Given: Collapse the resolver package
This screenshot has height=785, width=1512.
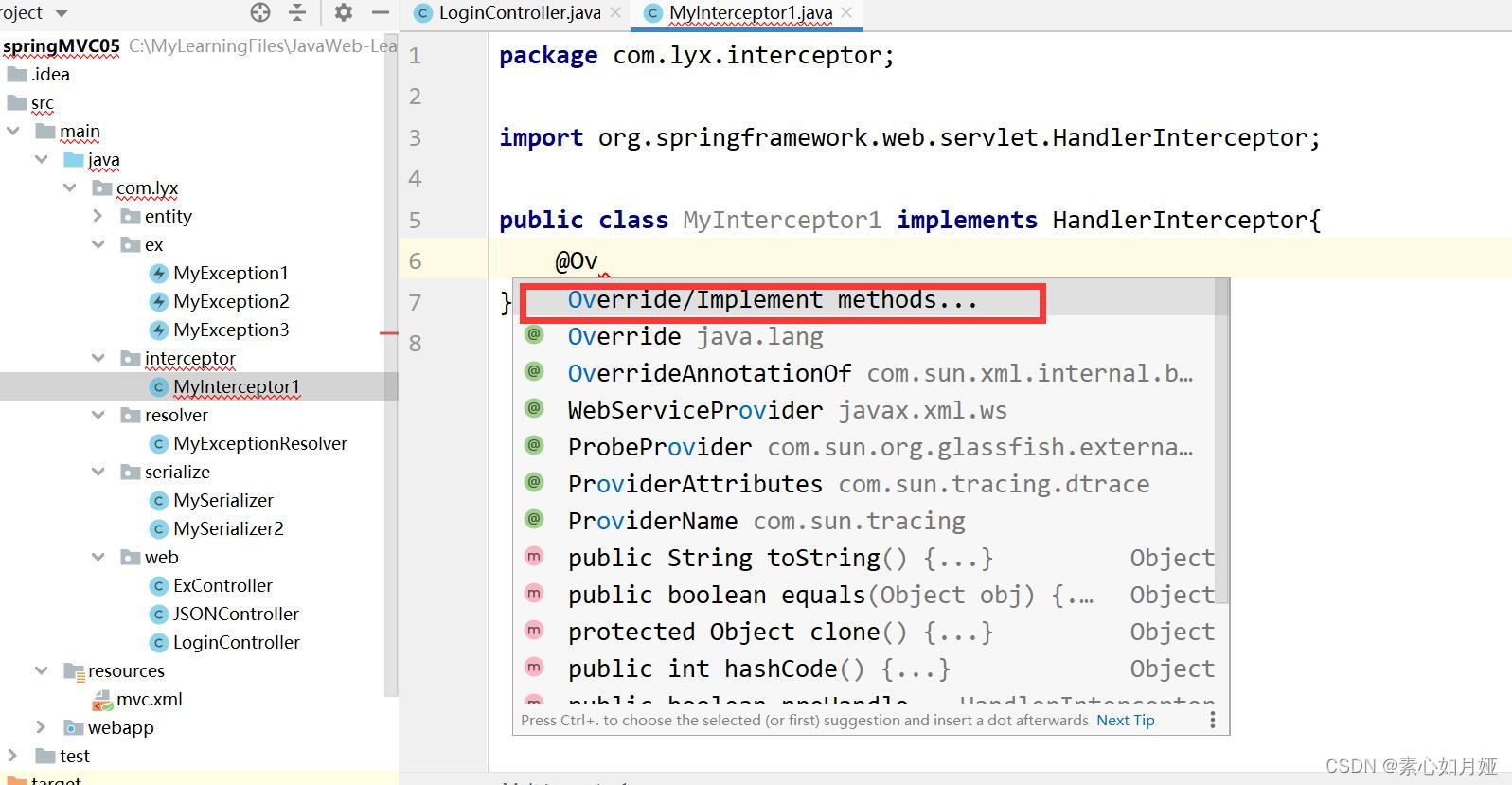Looking at the screenshot, I should tap(98, 415).
